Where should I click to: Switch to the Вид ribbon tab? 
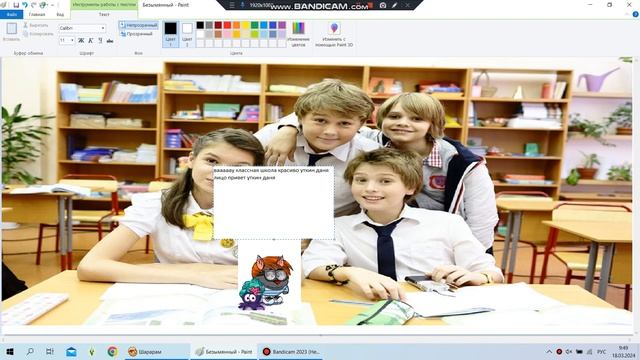point(60,14)
